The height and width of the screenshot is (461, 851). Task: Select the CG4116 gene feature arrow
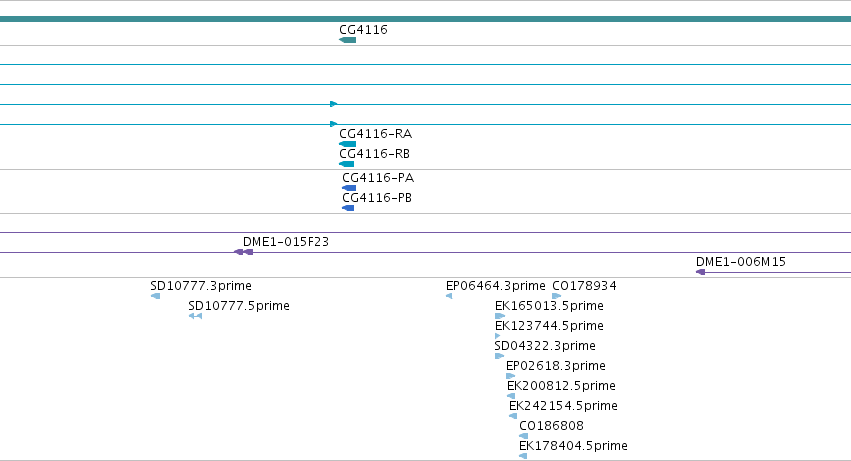tap(347, 40)
